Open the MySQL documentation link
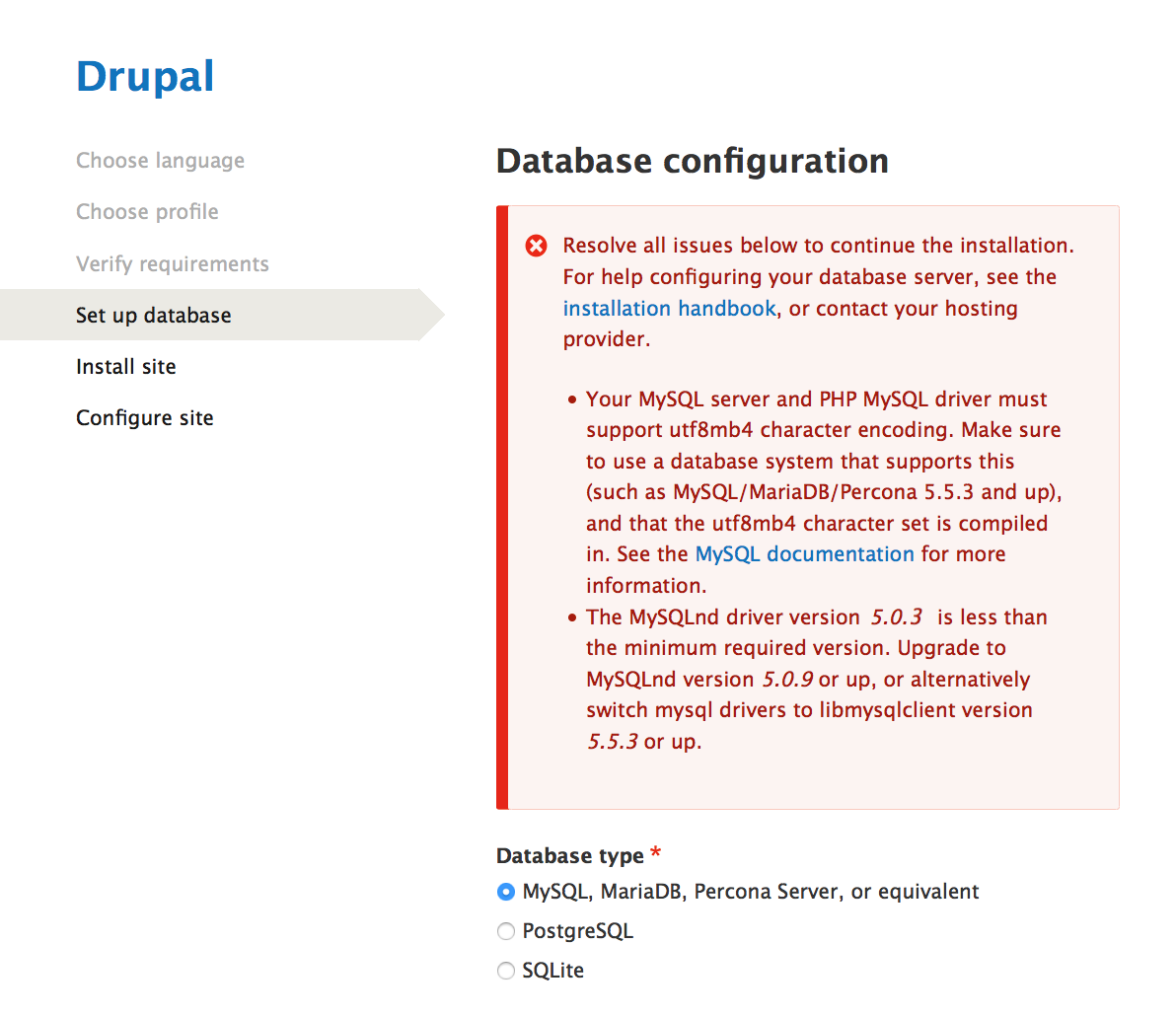This screenshot has height=1016, width=1176. [804, 554]
